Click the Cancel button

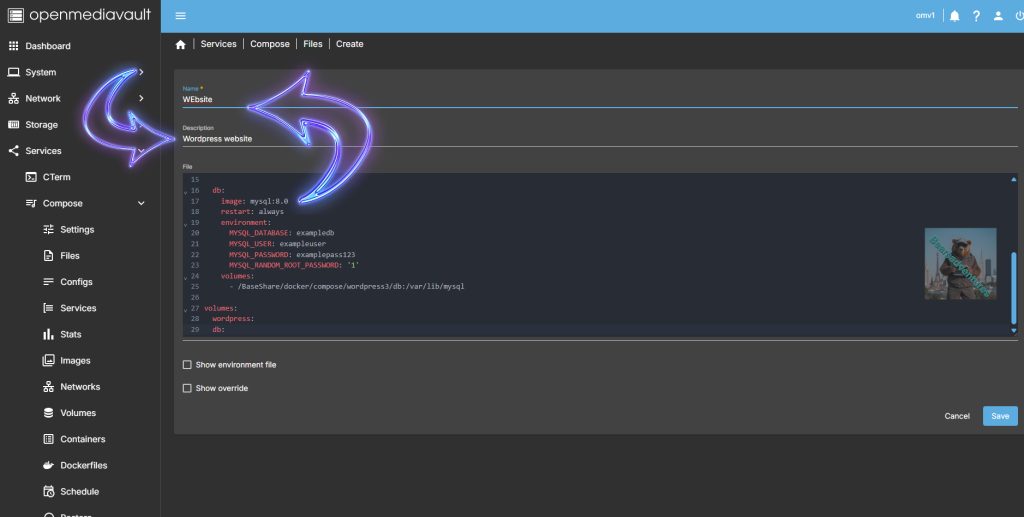coord(957,416)
